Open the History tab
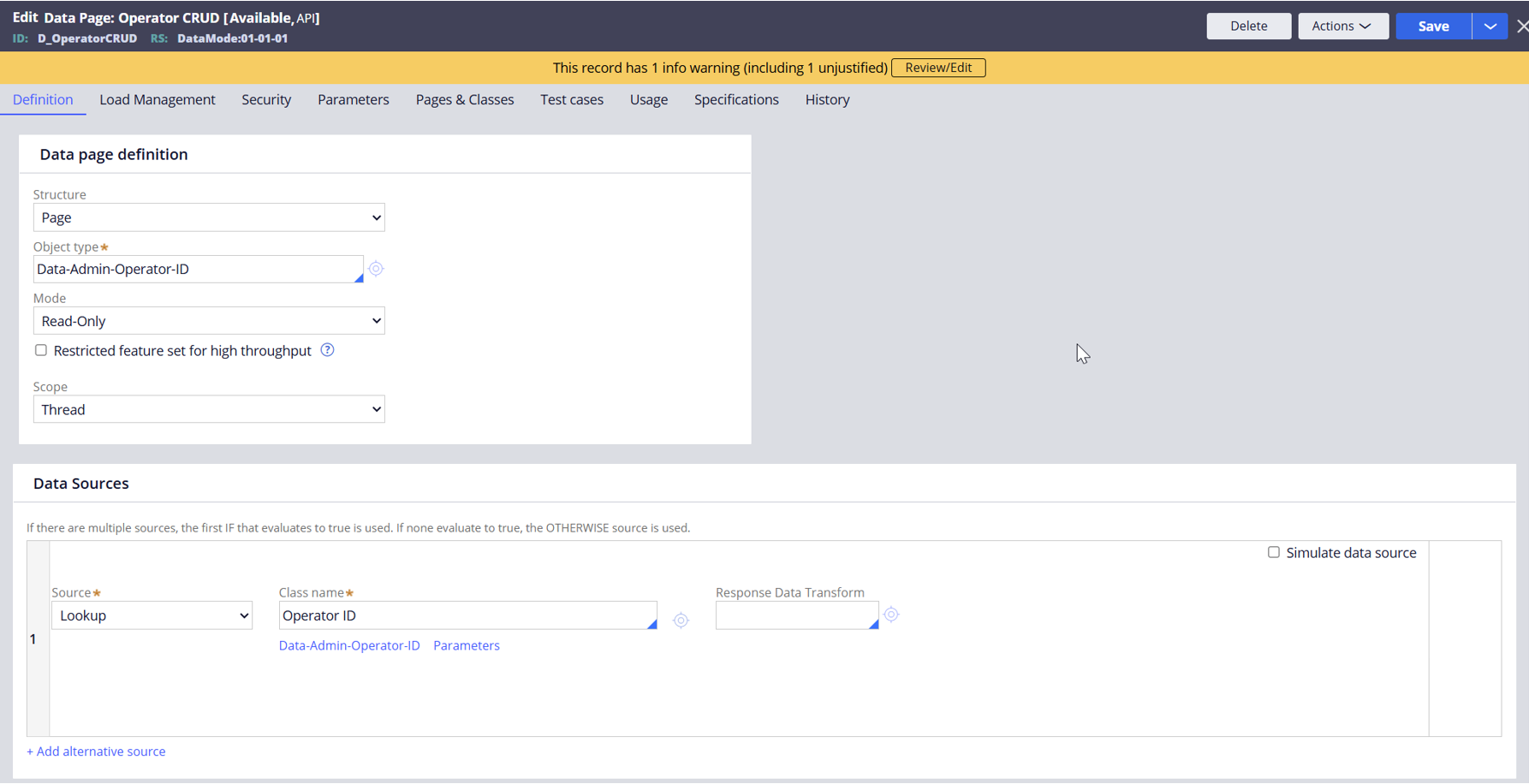 [x=826, y=99]
